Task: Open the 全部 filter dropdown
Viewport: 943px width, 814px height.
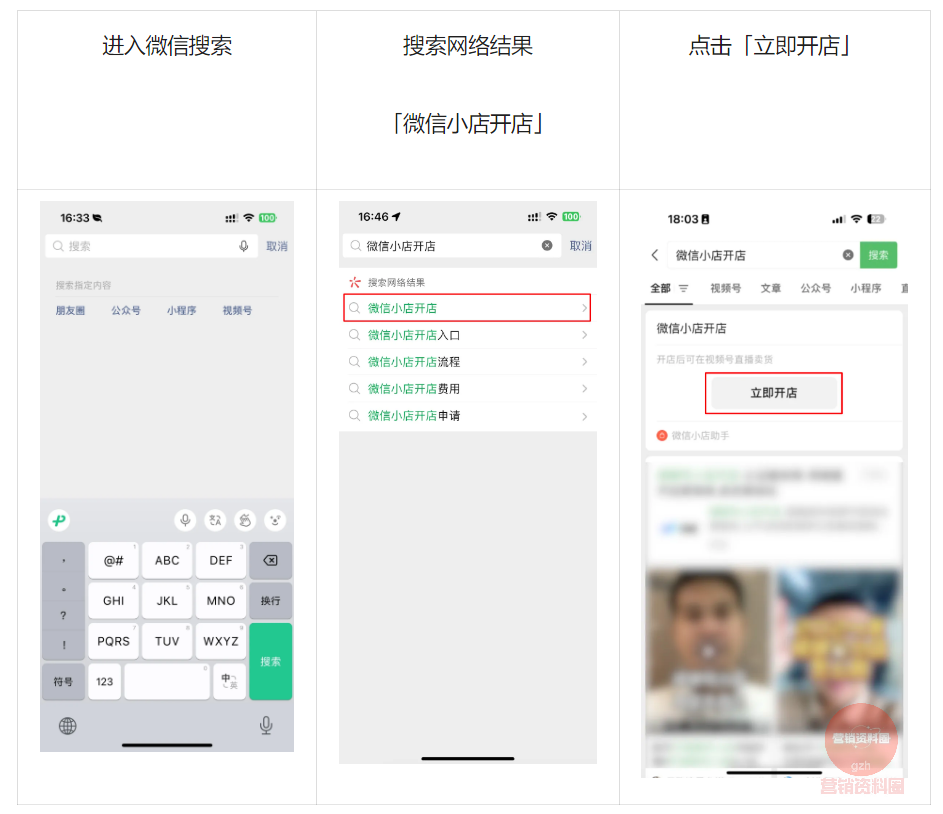Action: [669, 288]
